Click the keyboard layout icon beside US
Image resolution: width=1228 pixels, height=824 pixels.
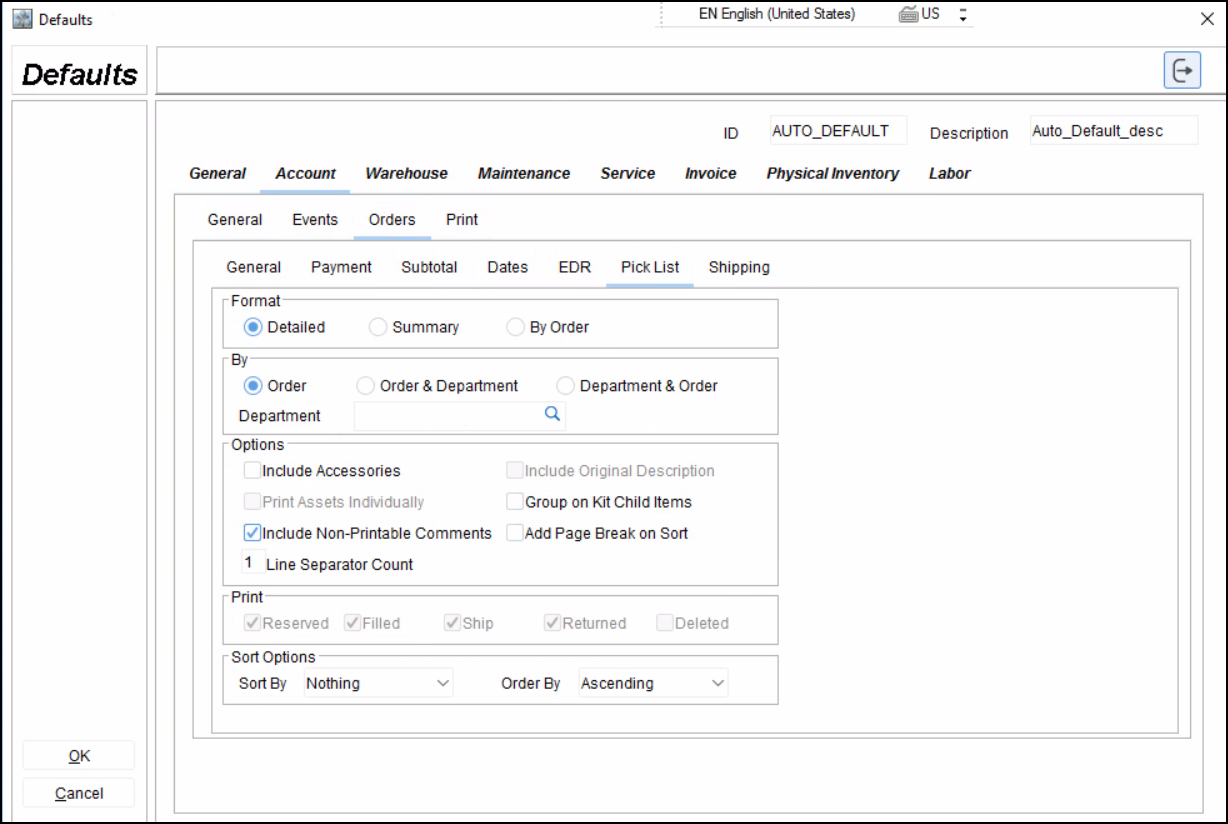908,15
